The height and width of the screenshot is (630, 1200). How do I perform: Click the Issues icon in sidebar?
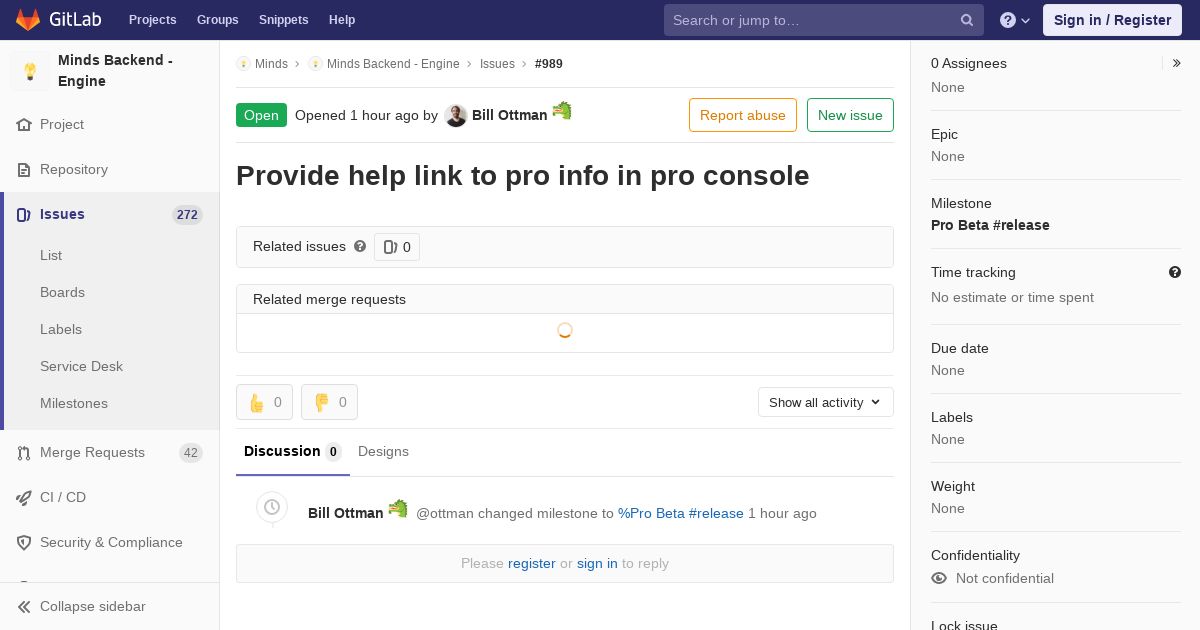pyautogui.click(x=24, y=215)
